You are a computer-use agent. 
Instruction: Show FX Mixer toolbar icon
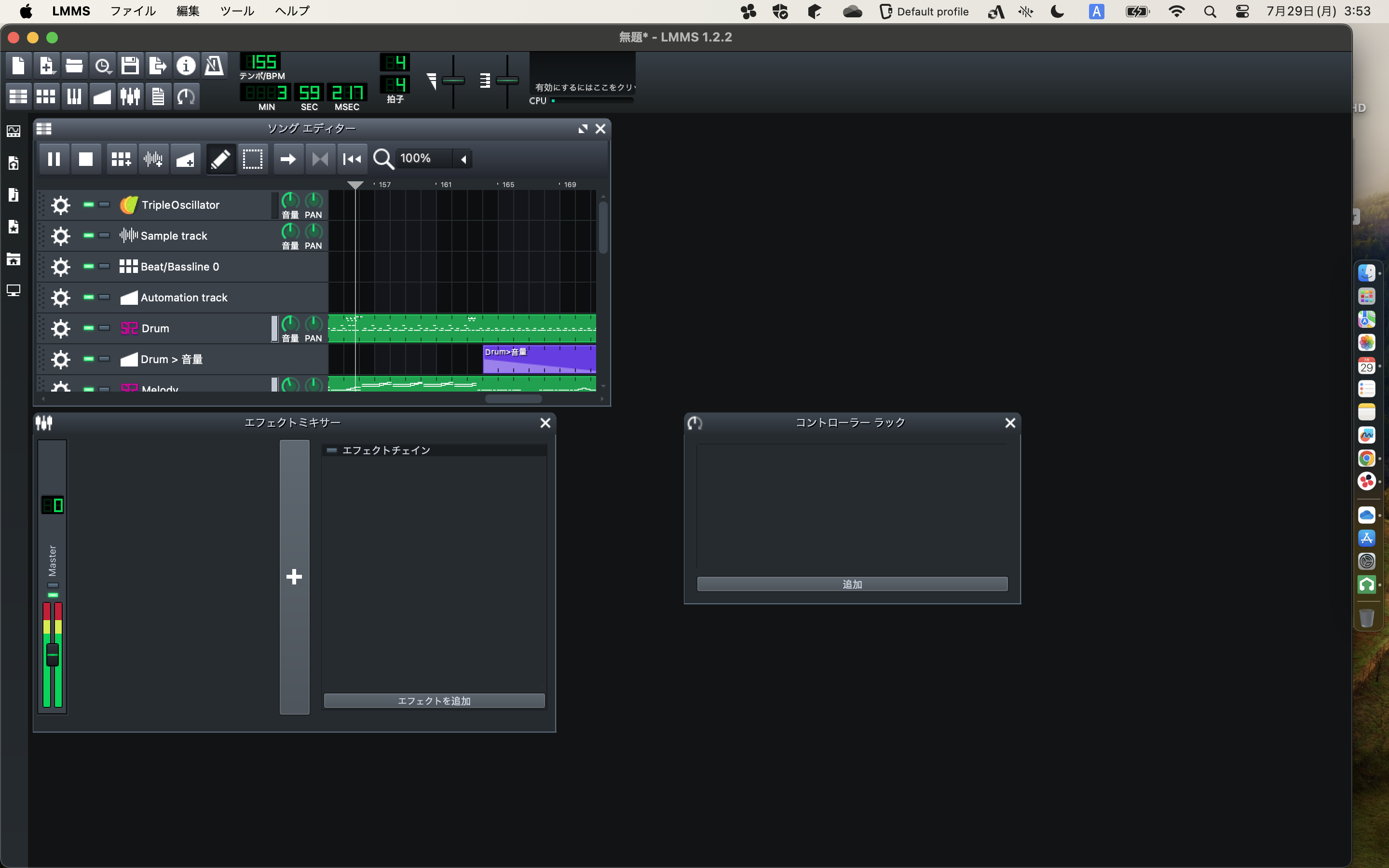(130, 96)
